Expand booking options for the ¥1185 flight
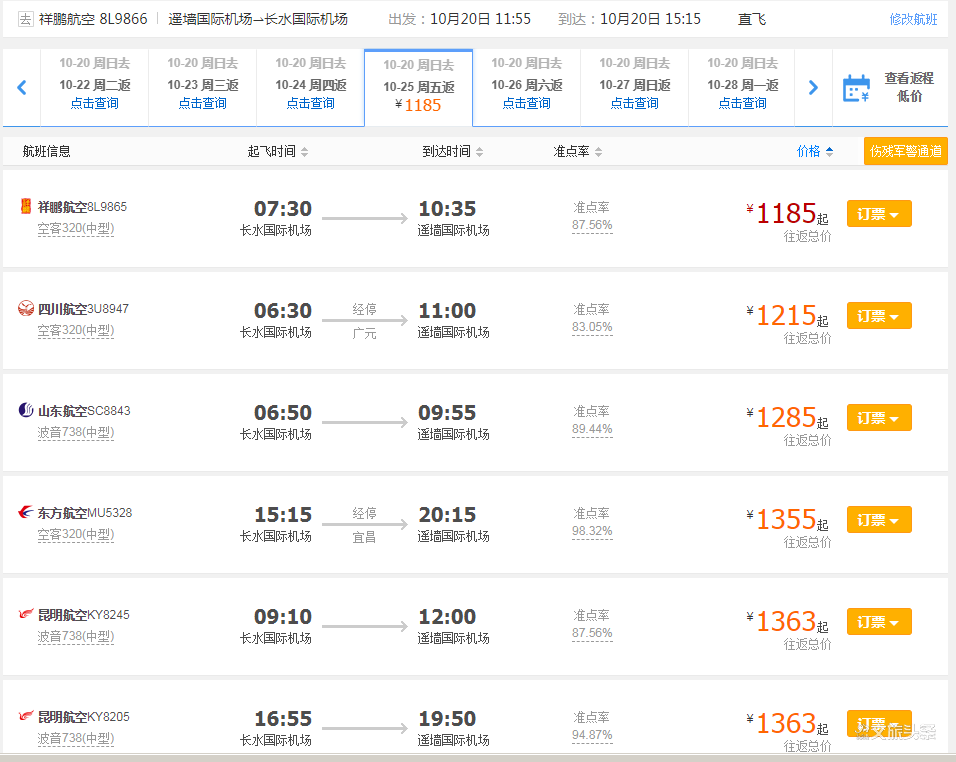Screen dimensions: 956x762 pyautogui.click(x=879, y=214)
